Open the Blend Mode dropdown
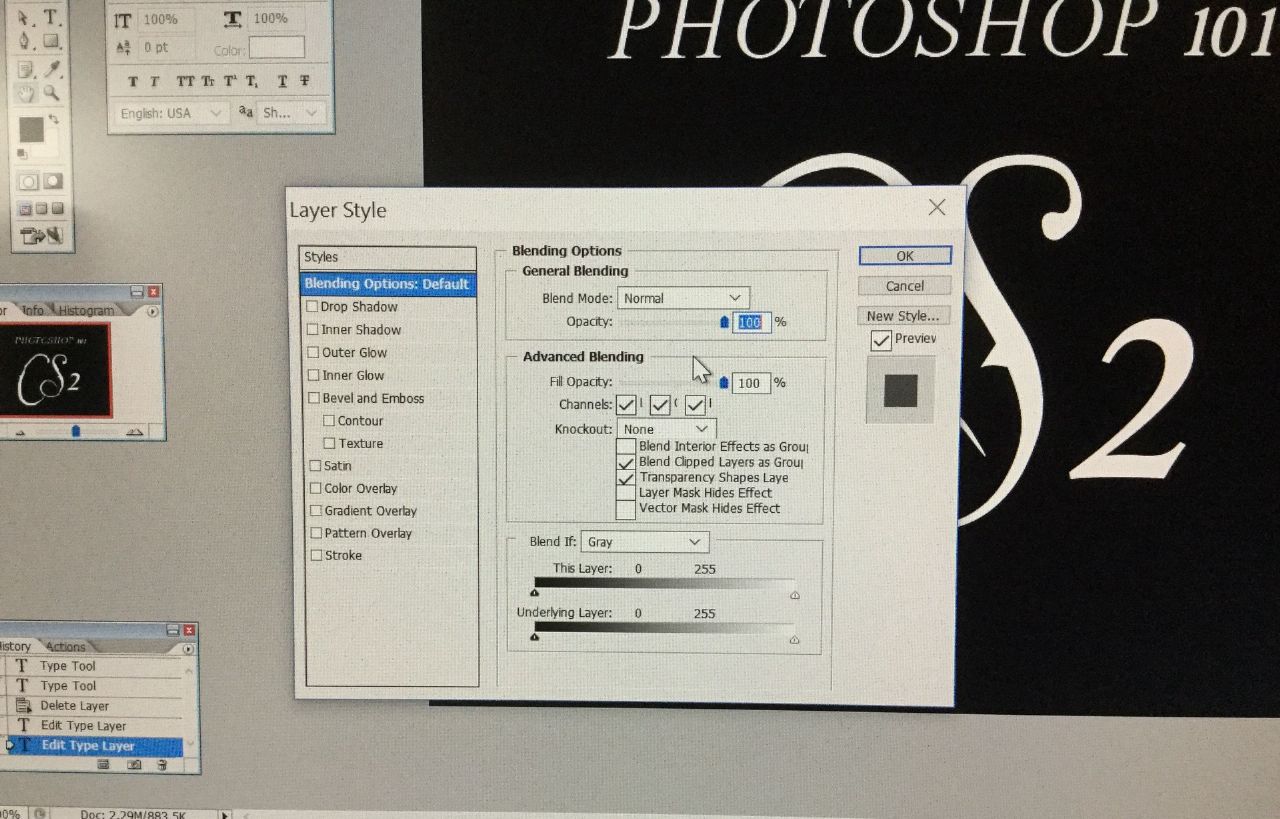1280x819 pixels. click(683, 298)
